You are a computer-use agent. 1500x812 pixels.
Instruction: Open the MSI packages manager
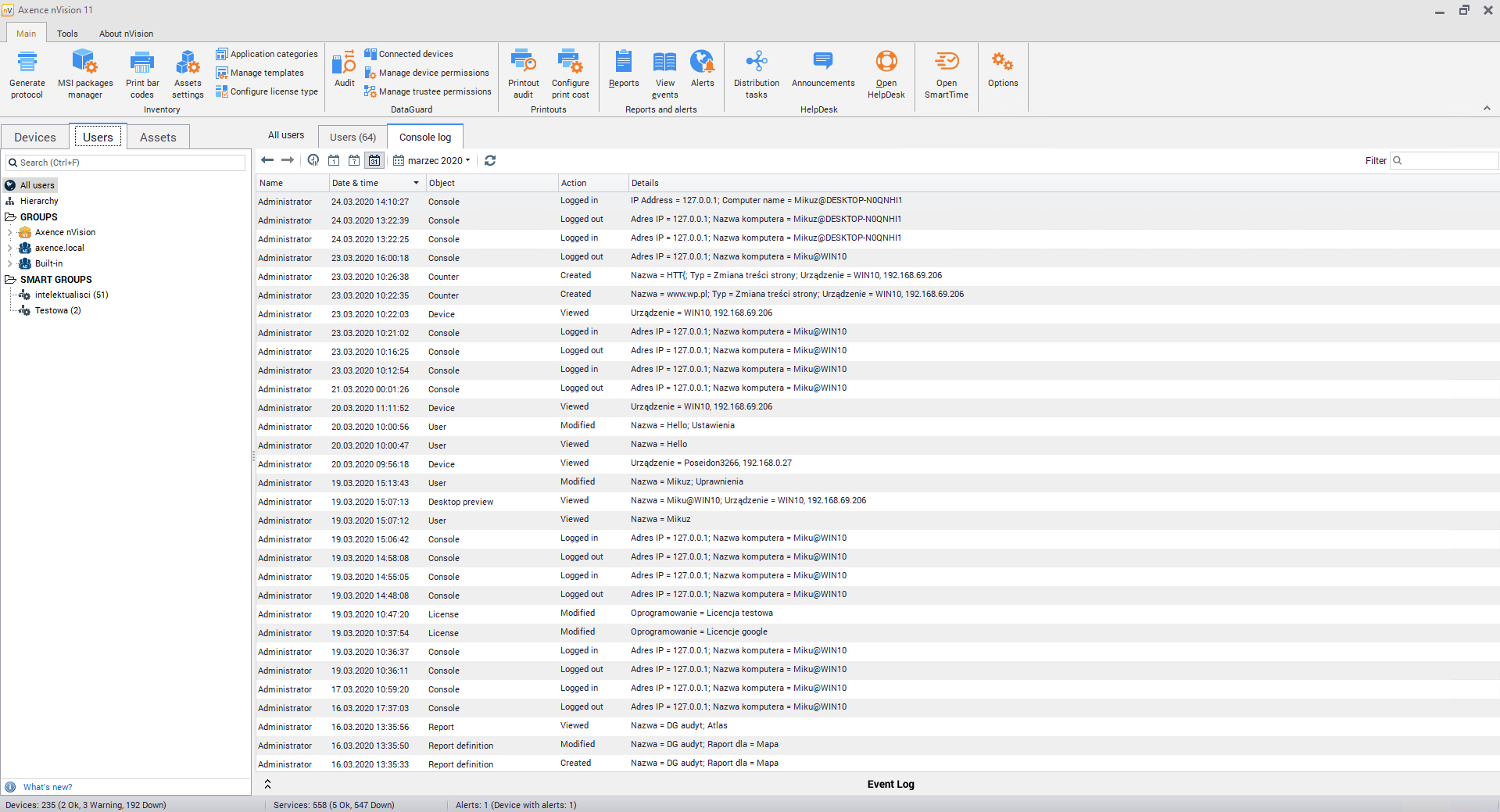[x=84, y=73]
